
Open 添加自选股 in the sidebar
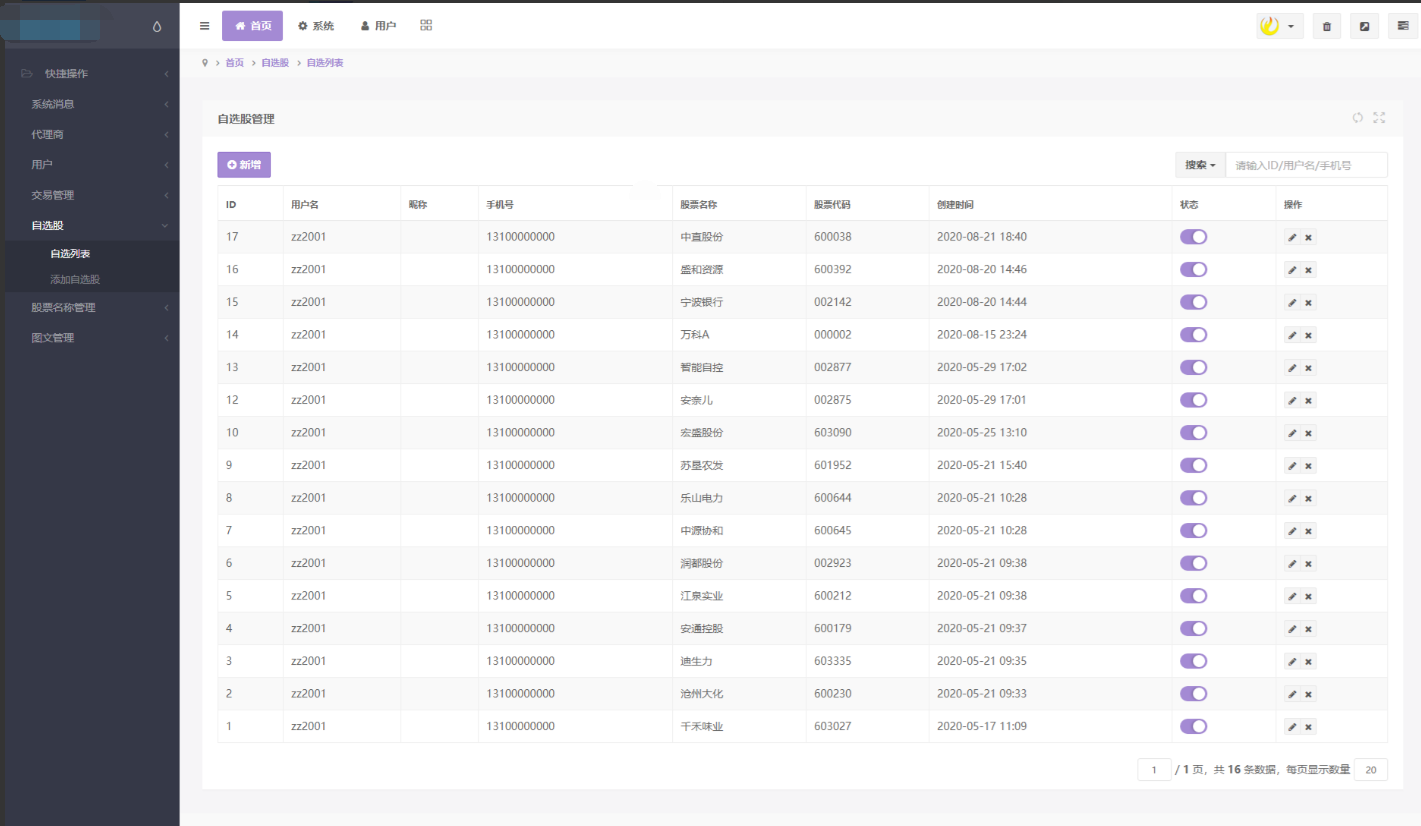pyautogui.click(x=75, y=279)
